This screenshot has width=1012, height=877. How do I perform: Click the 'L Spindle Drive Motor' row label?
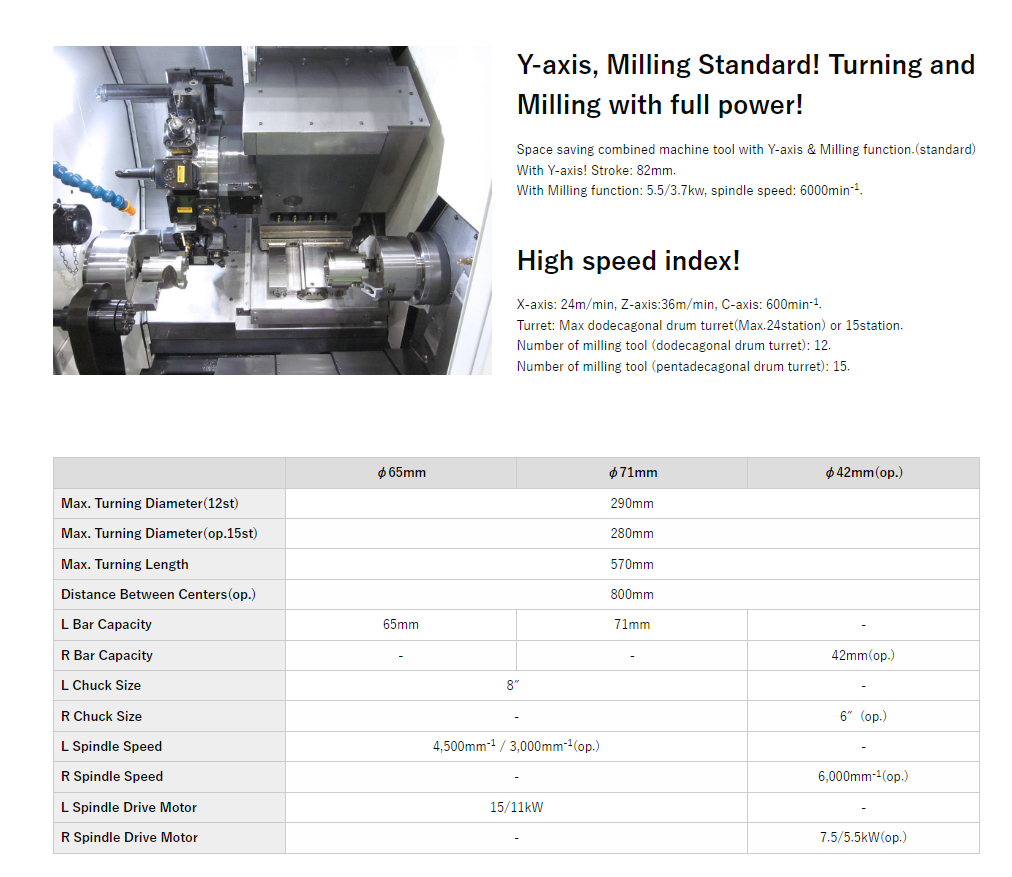click(x=129, y=807)
